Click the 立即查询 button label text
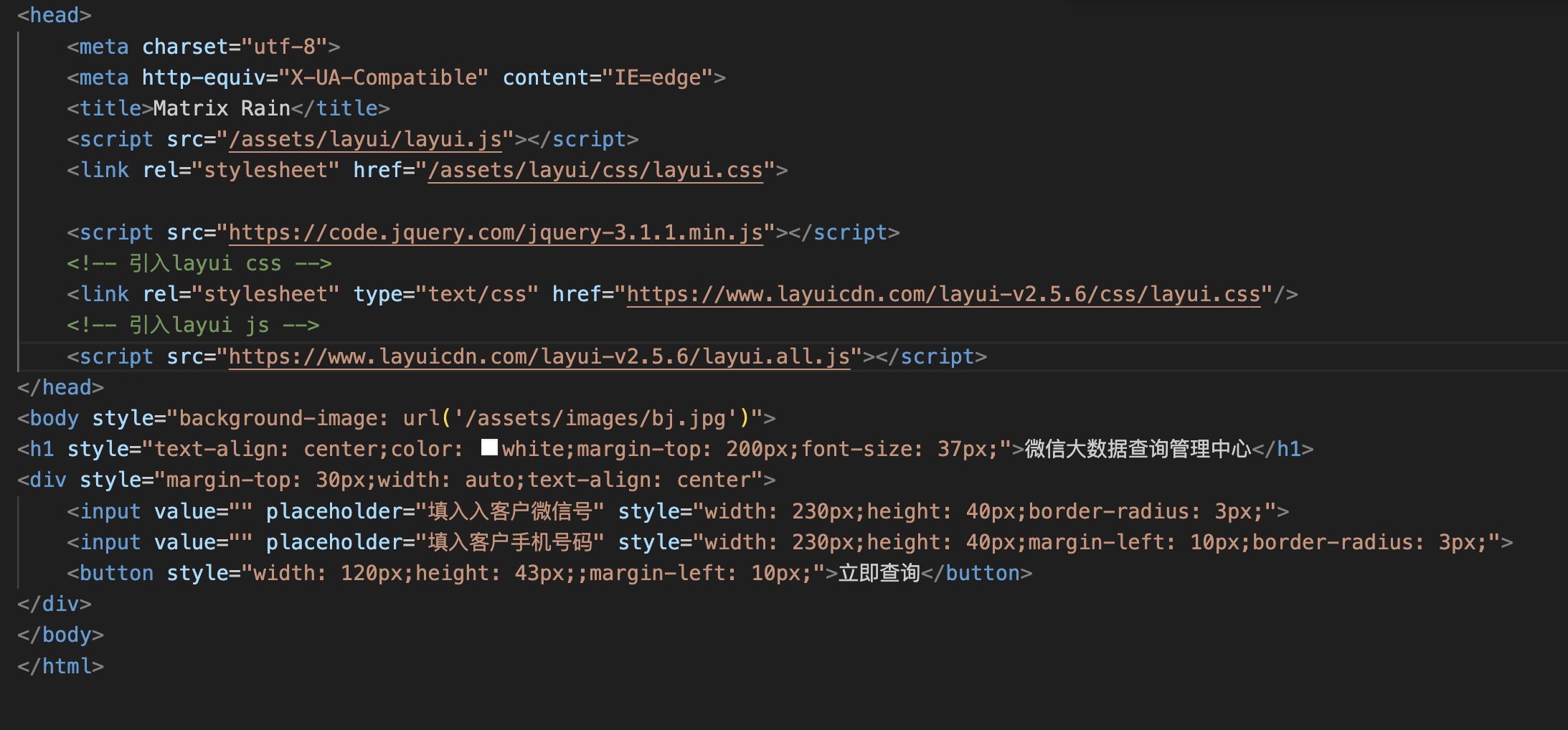1568x730 pixels. pyautogui.click(x=879, y=573)
